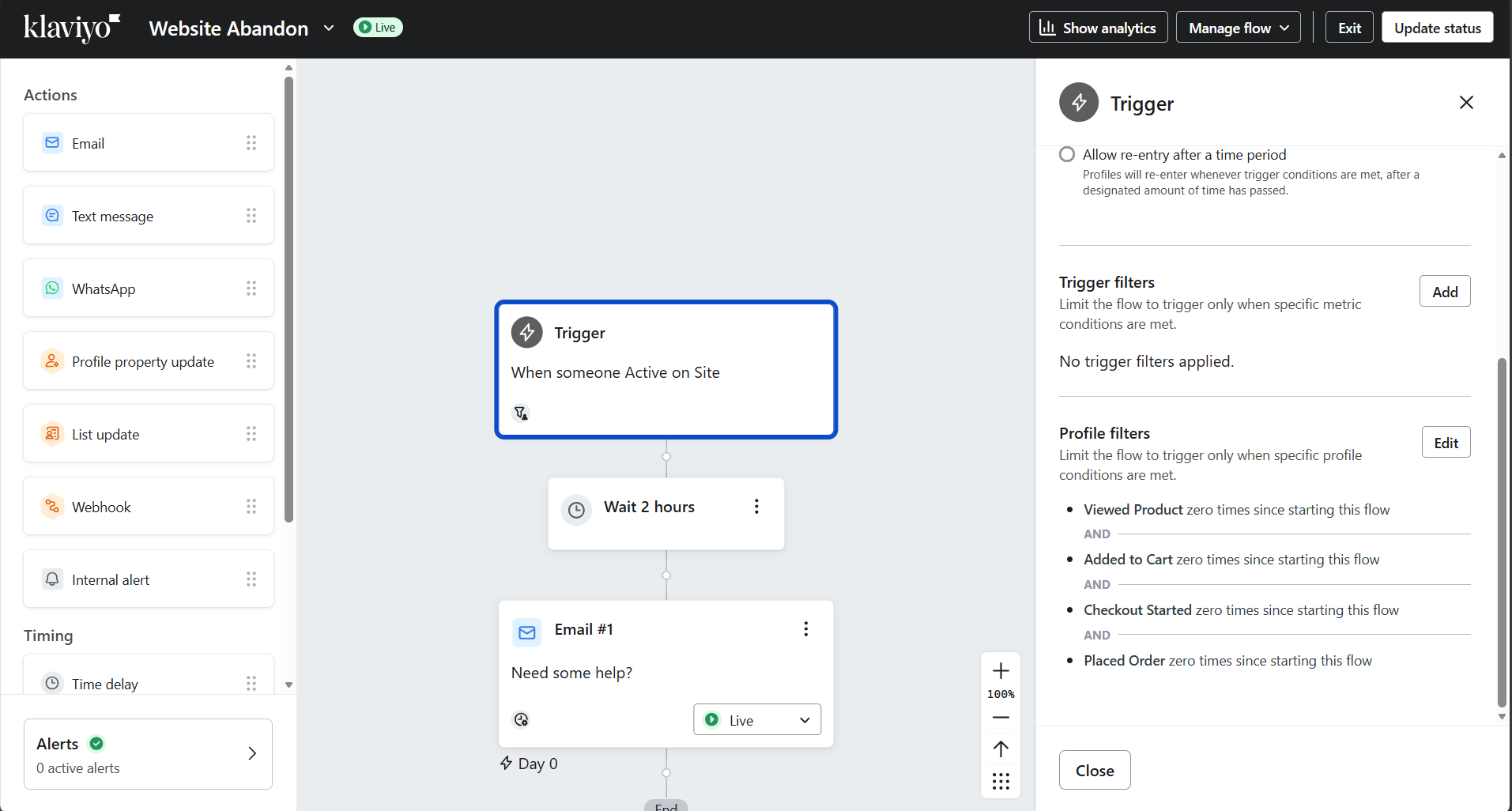Click the zoom in plus control
Screen dimensions: 1512x811
[1000, 670]
